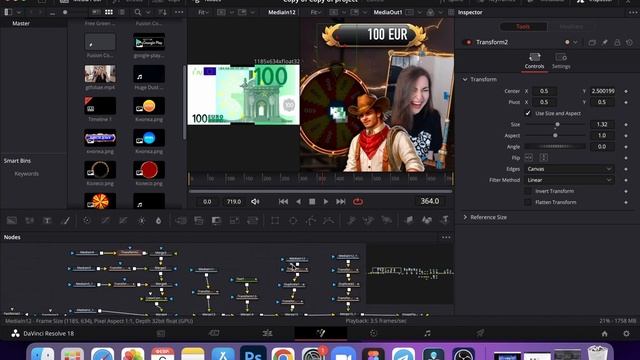Image resolution: width=640 pixels, height=360 pixels.
Task: Enable Invert Transform checkbox
Action: tap(528, 191)
